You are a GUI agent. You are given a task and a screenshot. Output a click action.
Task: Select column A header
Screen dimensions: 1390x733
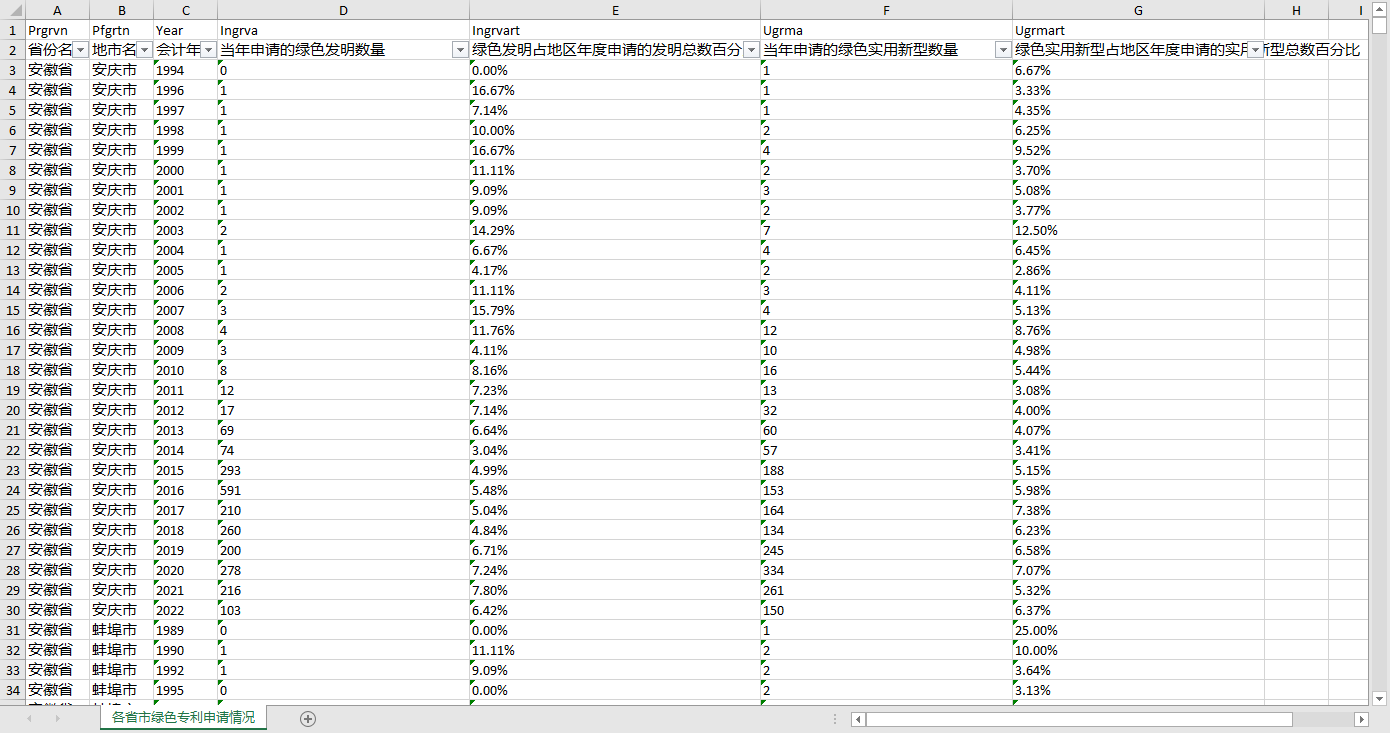tap(57, 10)
